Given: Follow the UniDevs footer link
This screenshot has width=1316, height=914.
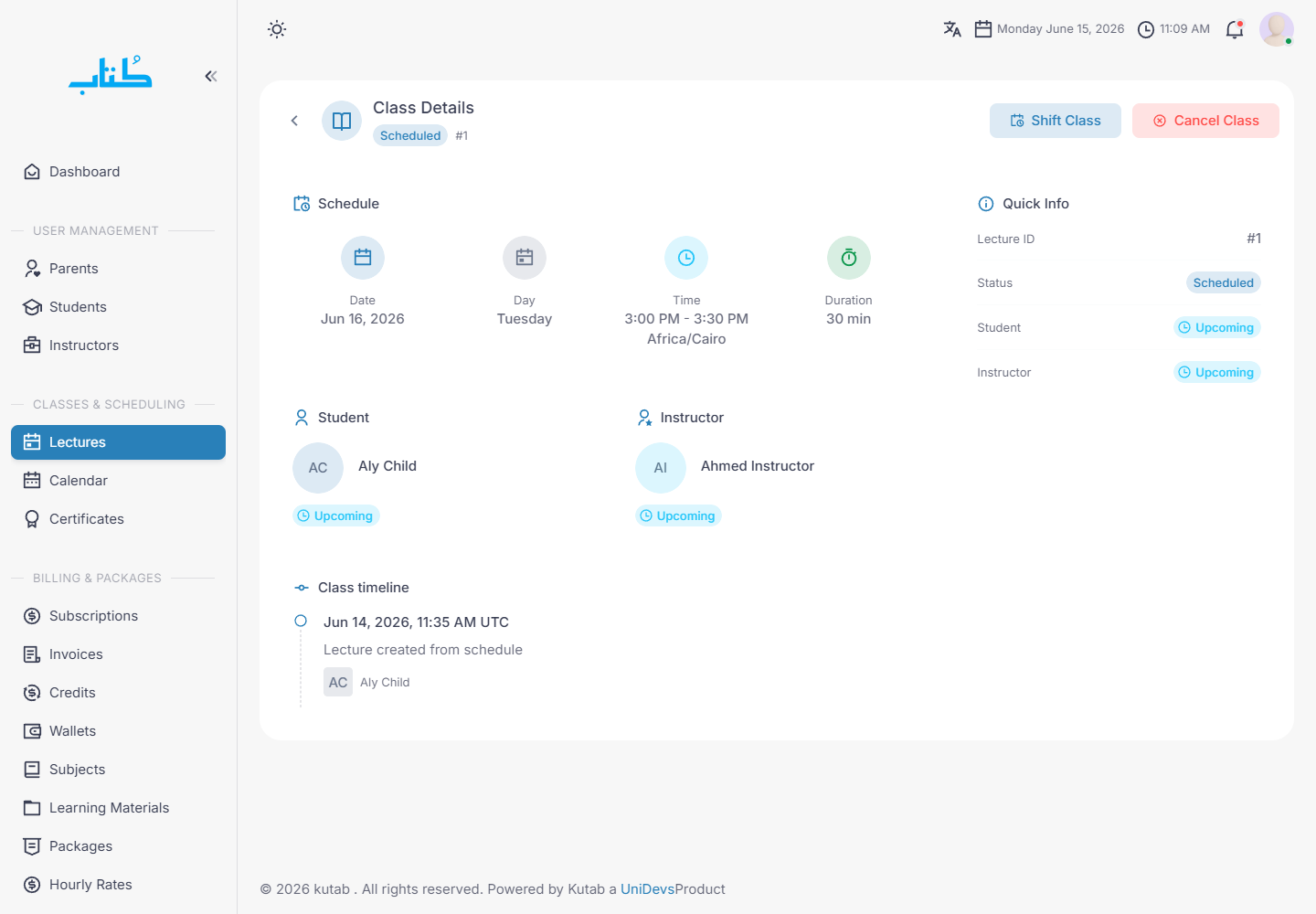Looking at the screenshot, I should coord(647,889).
